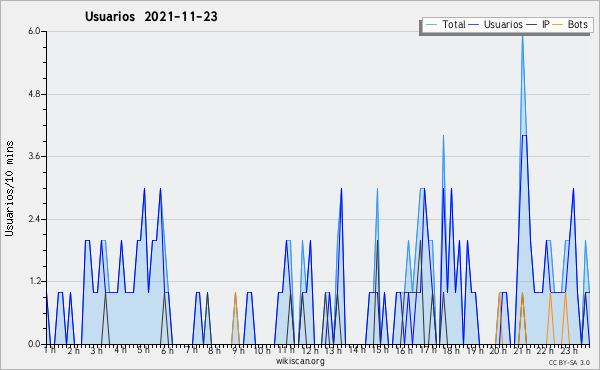Click the "11 h" x-axis label
Image resolution: width=600 pixels, height=370 pixels.
click(286, 350)
